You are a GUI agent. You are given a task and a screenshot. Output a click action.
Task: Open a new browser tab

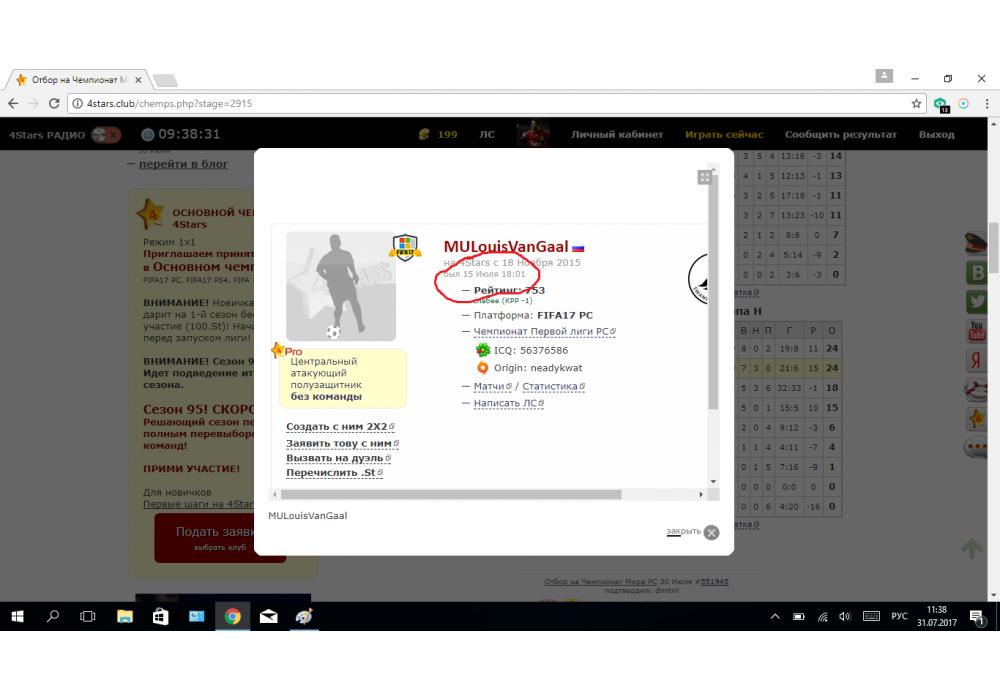coord(165,80)
